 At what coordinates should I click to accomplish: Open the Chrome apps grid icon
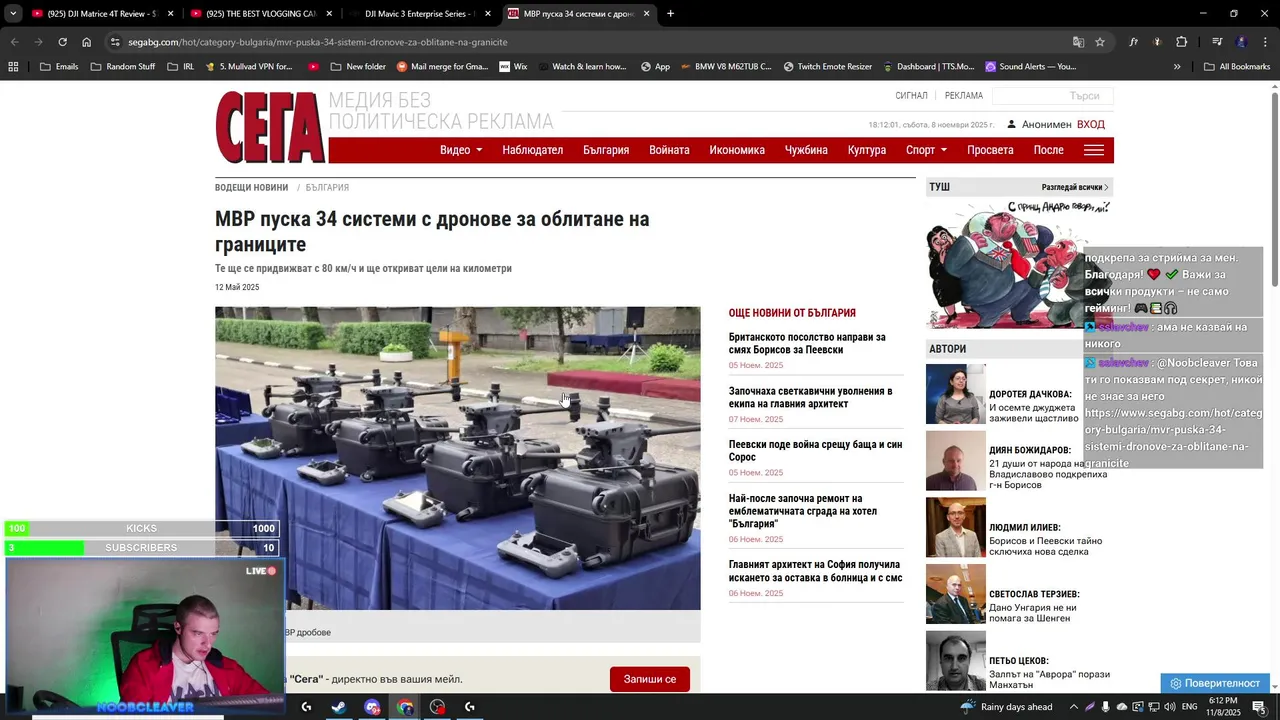coord(13,67)
